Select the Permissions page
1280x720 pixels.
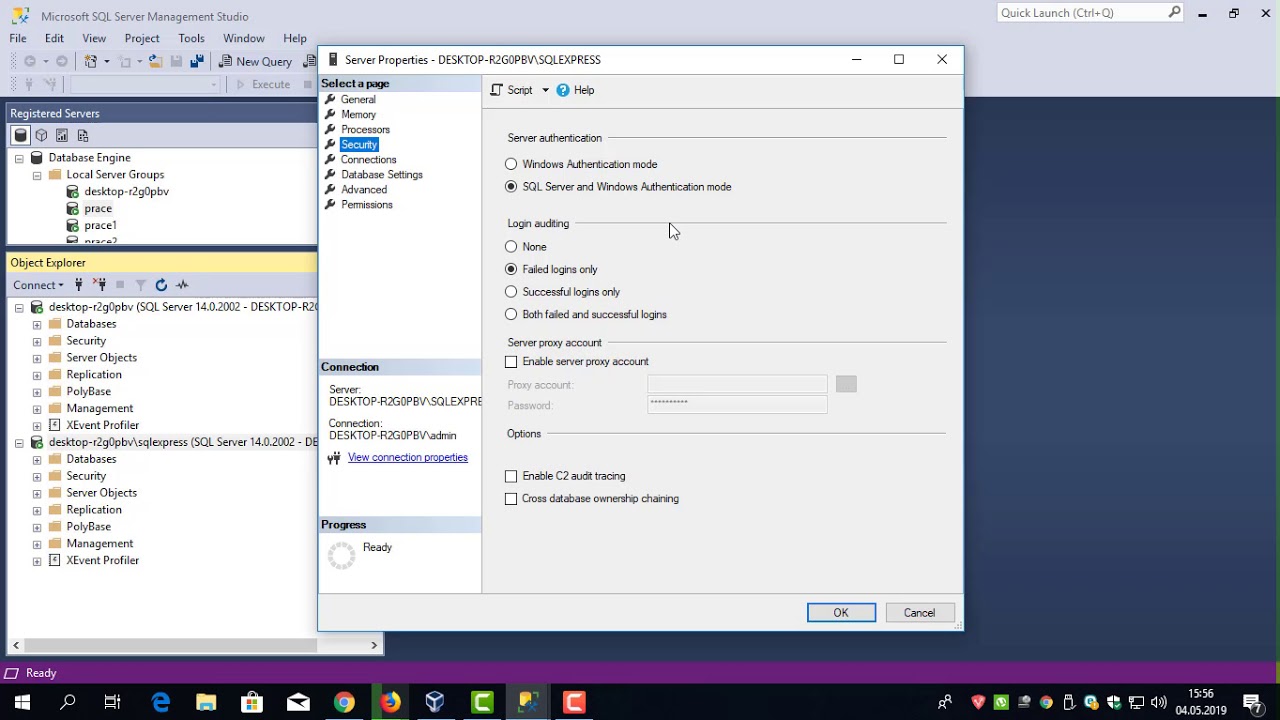[x=366, y=204]
